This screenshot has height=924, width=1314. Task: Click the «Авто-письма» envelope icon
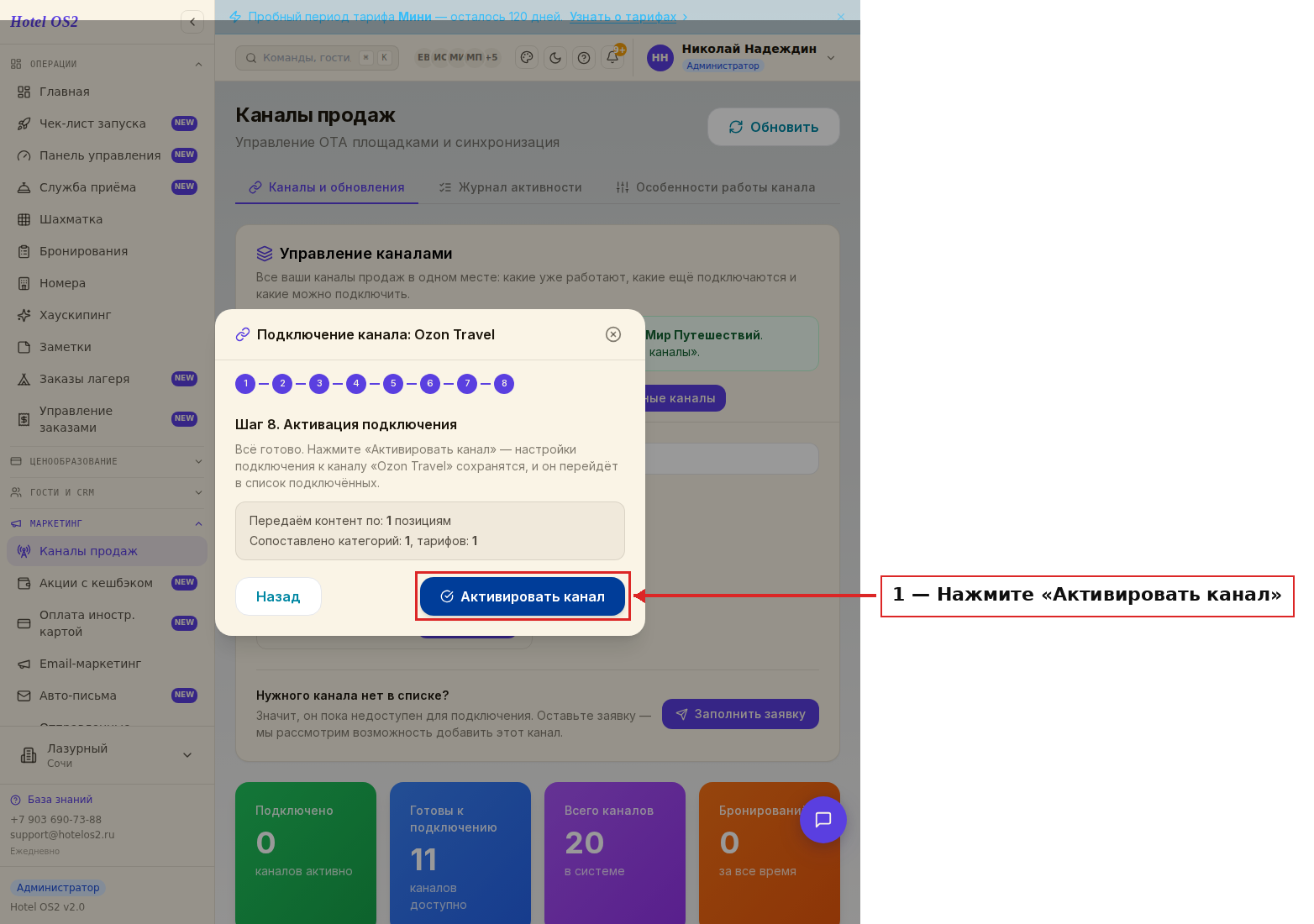point(24,696)
